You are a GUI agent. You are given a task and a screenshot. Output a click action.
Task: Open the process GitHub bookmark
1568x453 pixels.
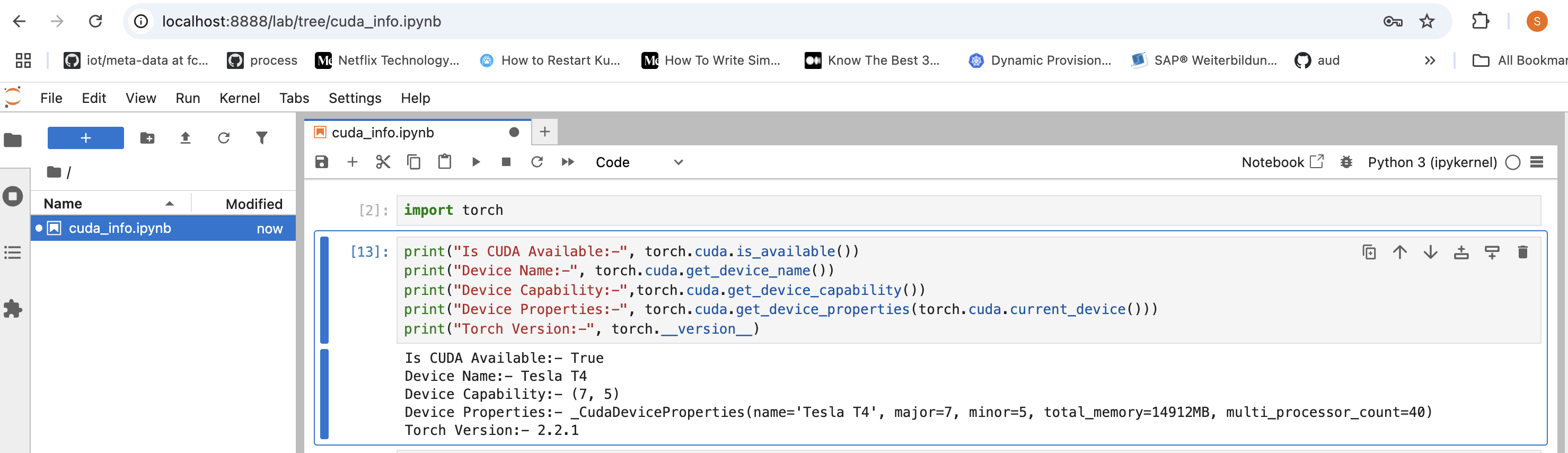(x=262, y=60)
